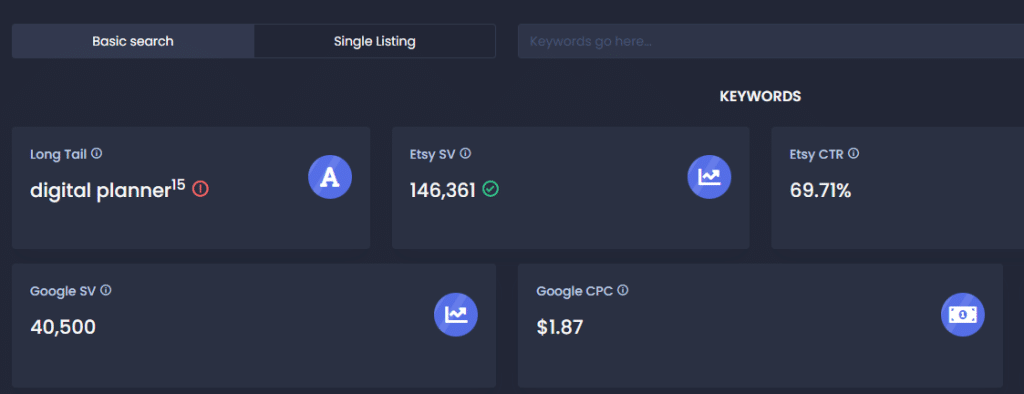Click the info icon beside Etsy CTR
Image resolution: width=1024 pixels, height=394 pixels.
point(854,154)
